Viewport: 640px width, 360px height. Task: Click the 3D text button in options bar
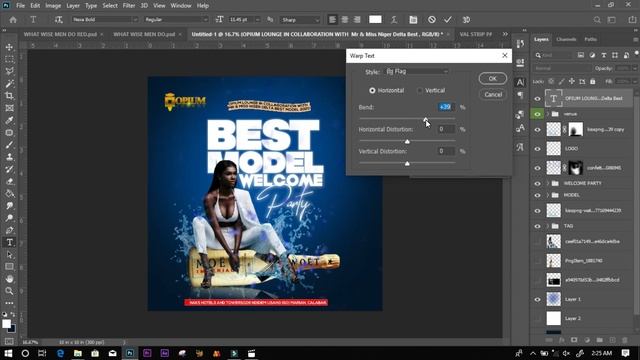pyautogui.click(x=466, y=20)
